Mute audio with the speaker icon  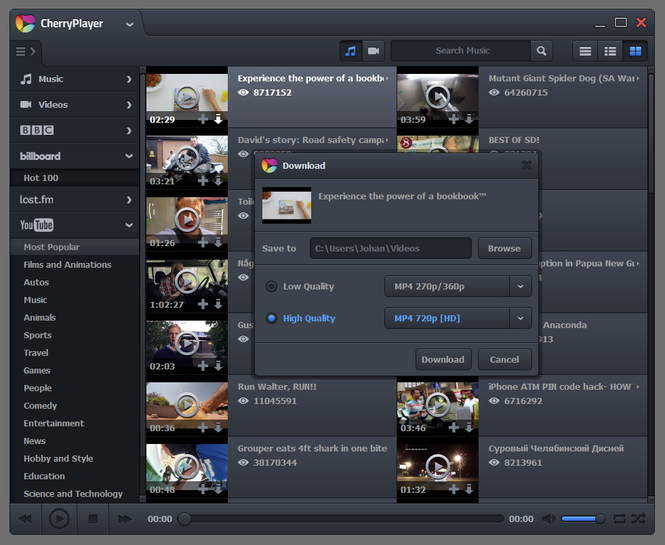tap(548, 519)
